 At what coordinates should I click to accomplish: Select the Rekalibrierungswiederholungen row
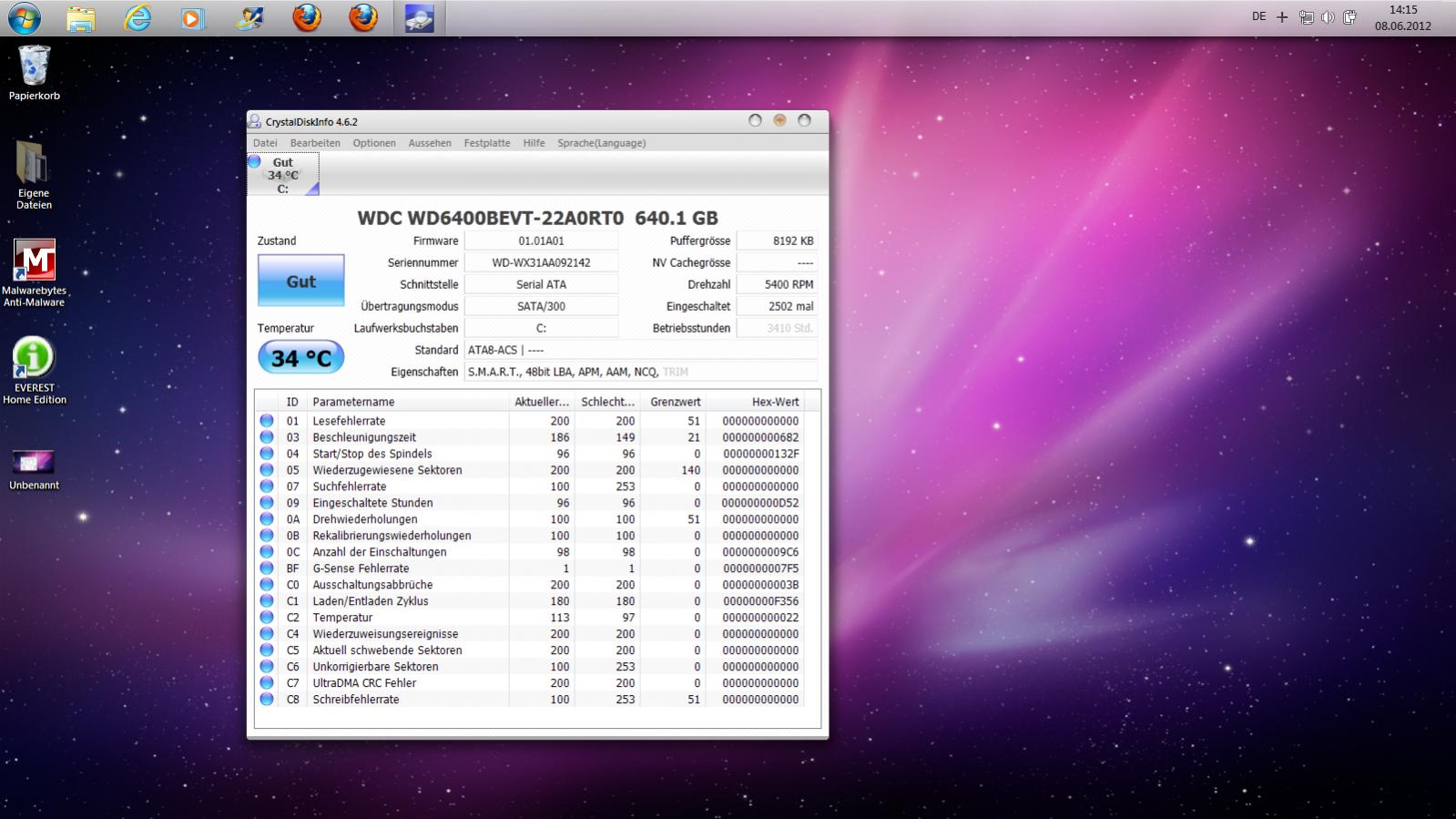coord(531,536)
